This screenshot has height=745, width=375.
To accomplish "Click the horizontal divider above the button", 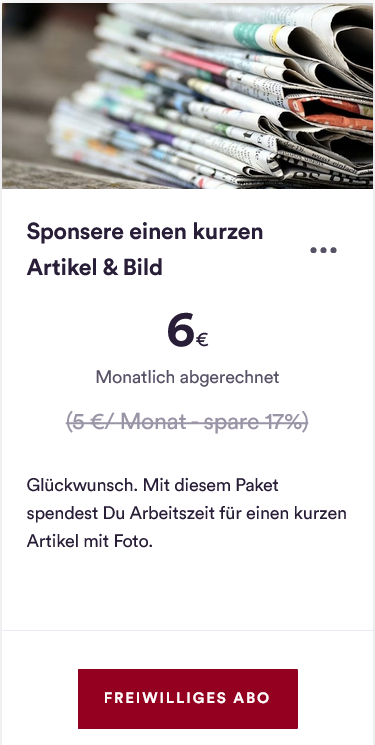I will point(187,630).
